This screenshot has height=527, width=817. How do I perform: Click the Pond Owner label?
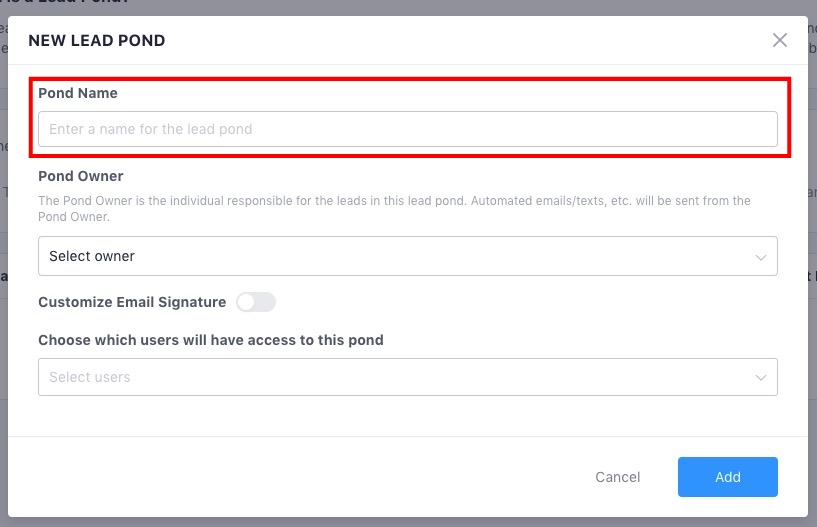click(x=81, y=176)
